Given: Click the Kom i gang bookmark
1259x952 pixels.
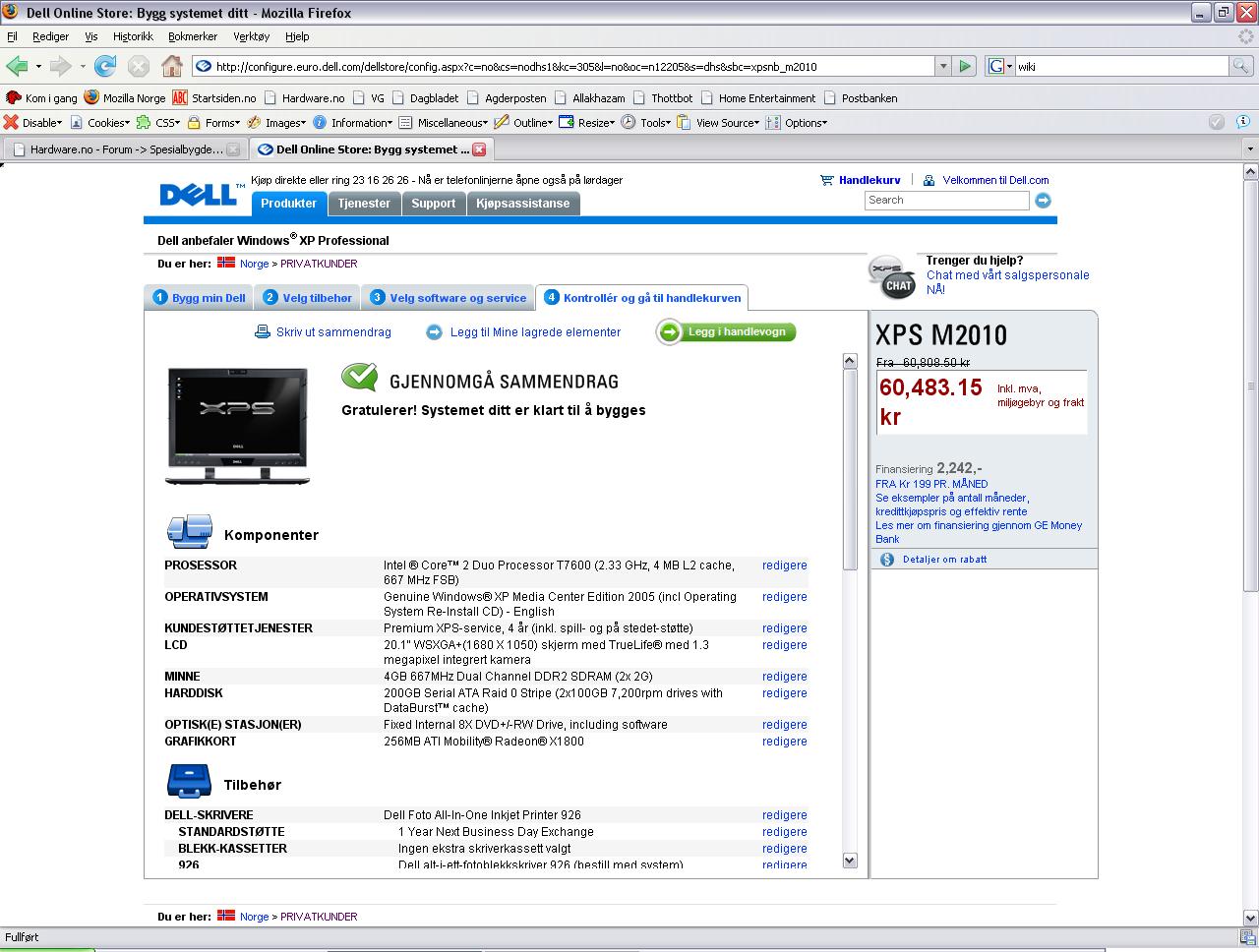Looking at the screenshot, I should pyautogui.click(x=41, y=98).
